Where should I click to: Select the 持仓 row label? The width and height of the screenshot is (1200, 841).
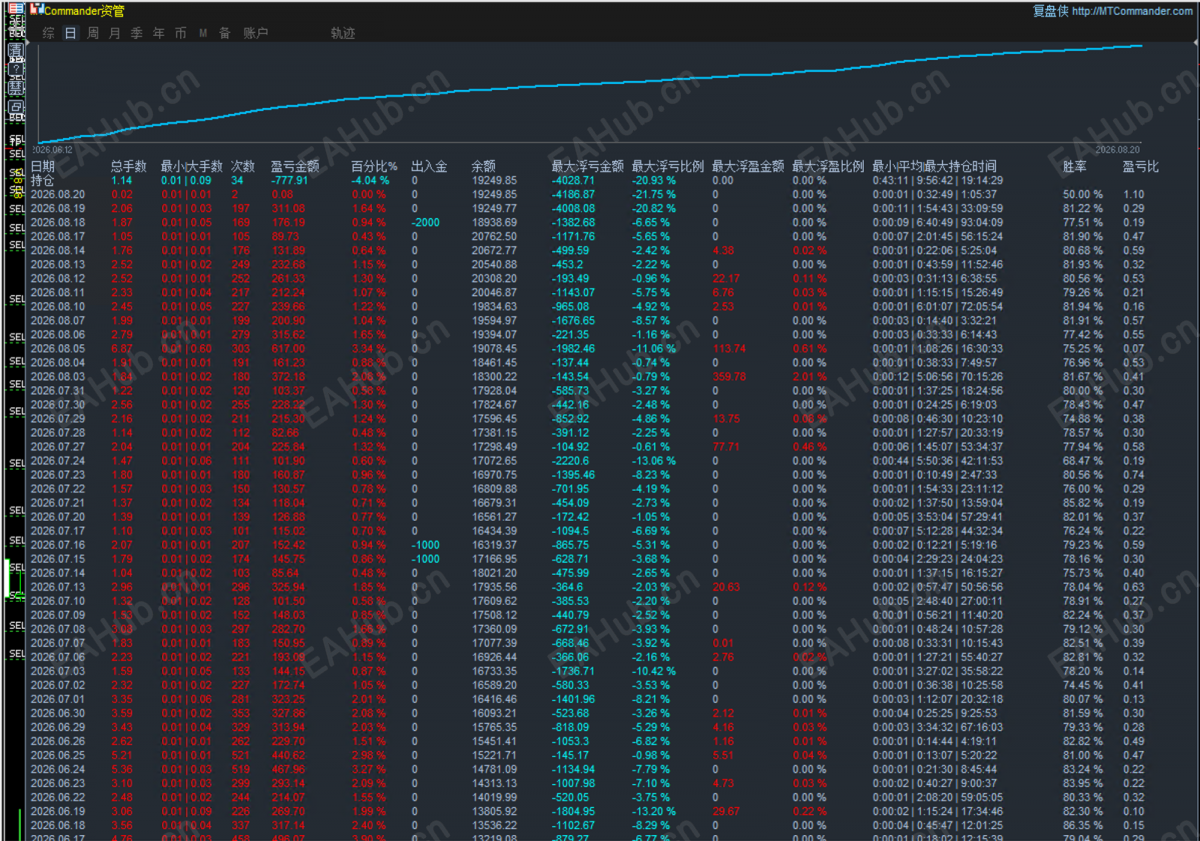coord(43,180)
